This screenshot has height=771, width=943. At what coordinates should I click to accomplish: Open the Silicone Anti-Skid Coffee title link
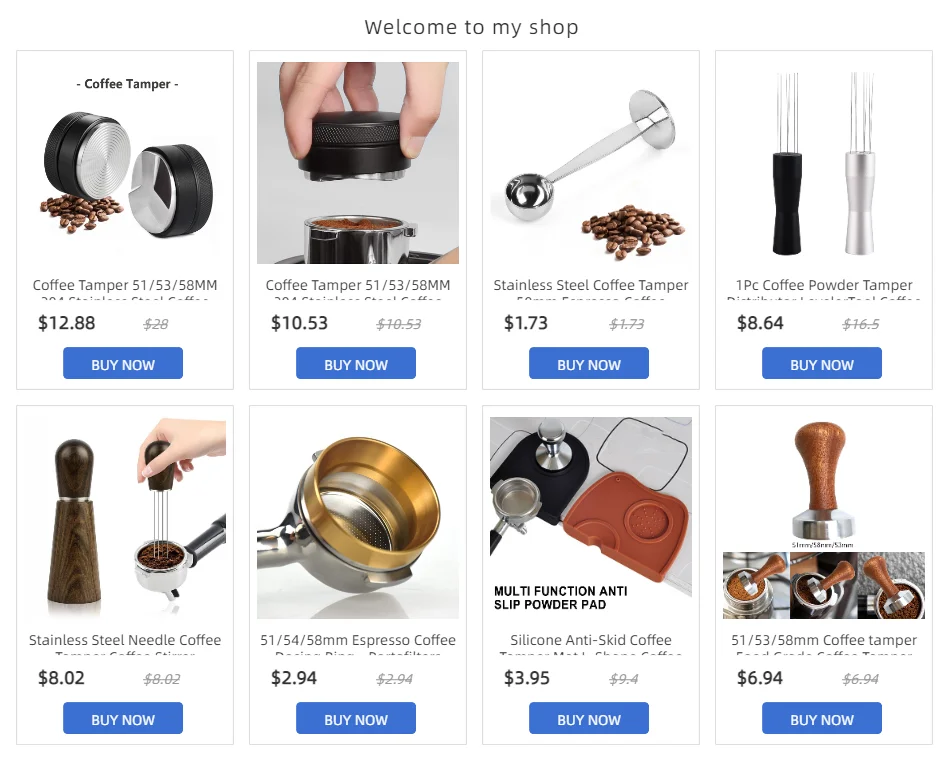591,640
